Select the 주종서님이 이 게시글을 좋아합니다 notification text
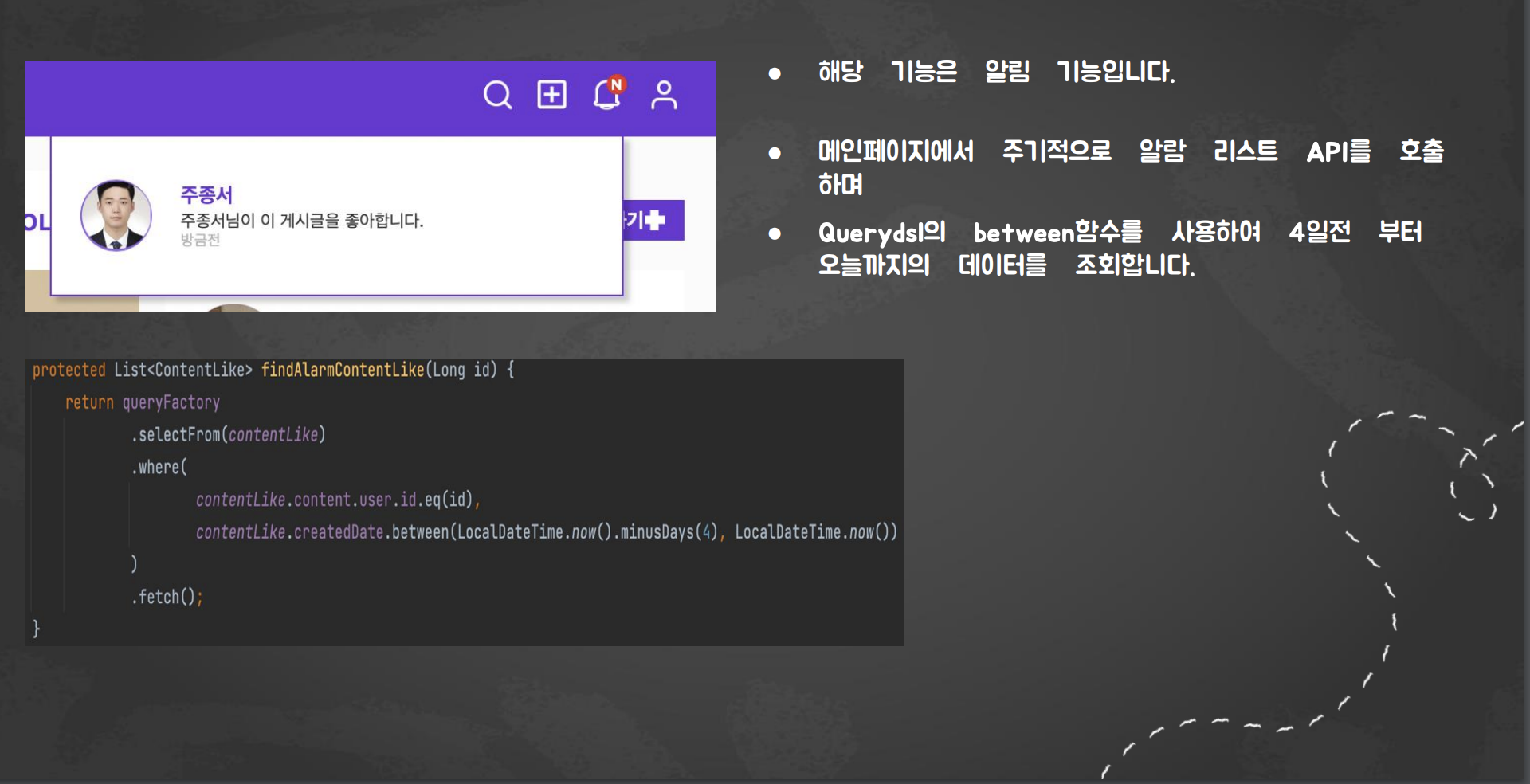This screenshot has height=784, width=1530. [x=302, y=221]
